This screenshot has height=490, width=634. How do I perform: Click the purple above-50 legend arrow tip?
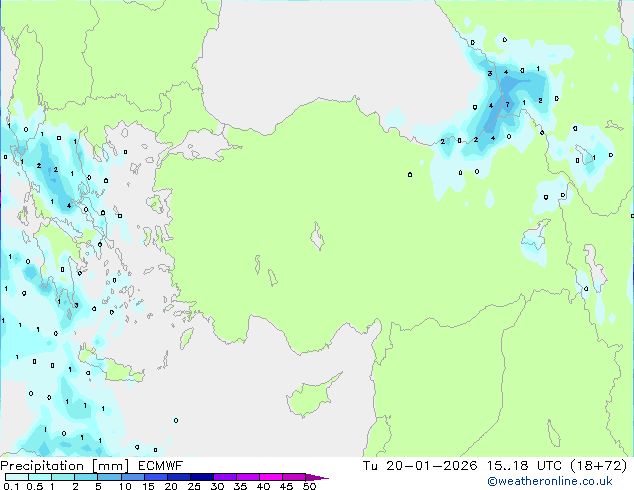[x=317, y=477]
